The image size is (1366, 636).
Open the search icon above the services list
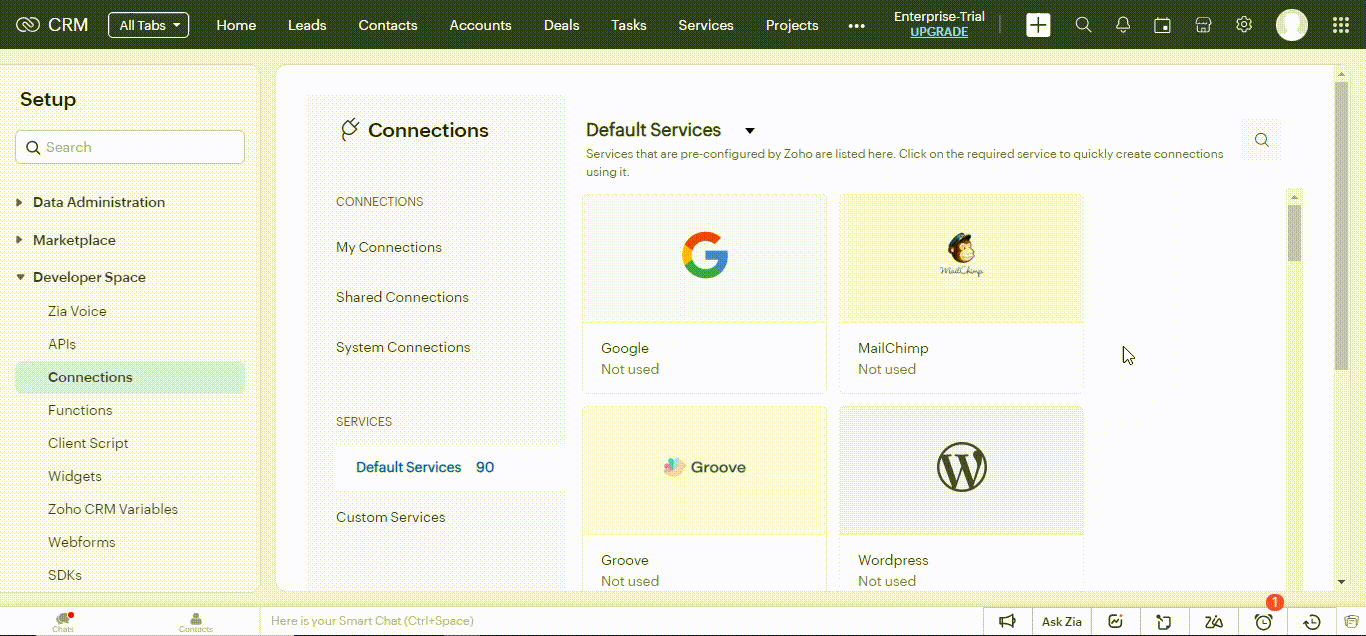(x=1261, y=140)
